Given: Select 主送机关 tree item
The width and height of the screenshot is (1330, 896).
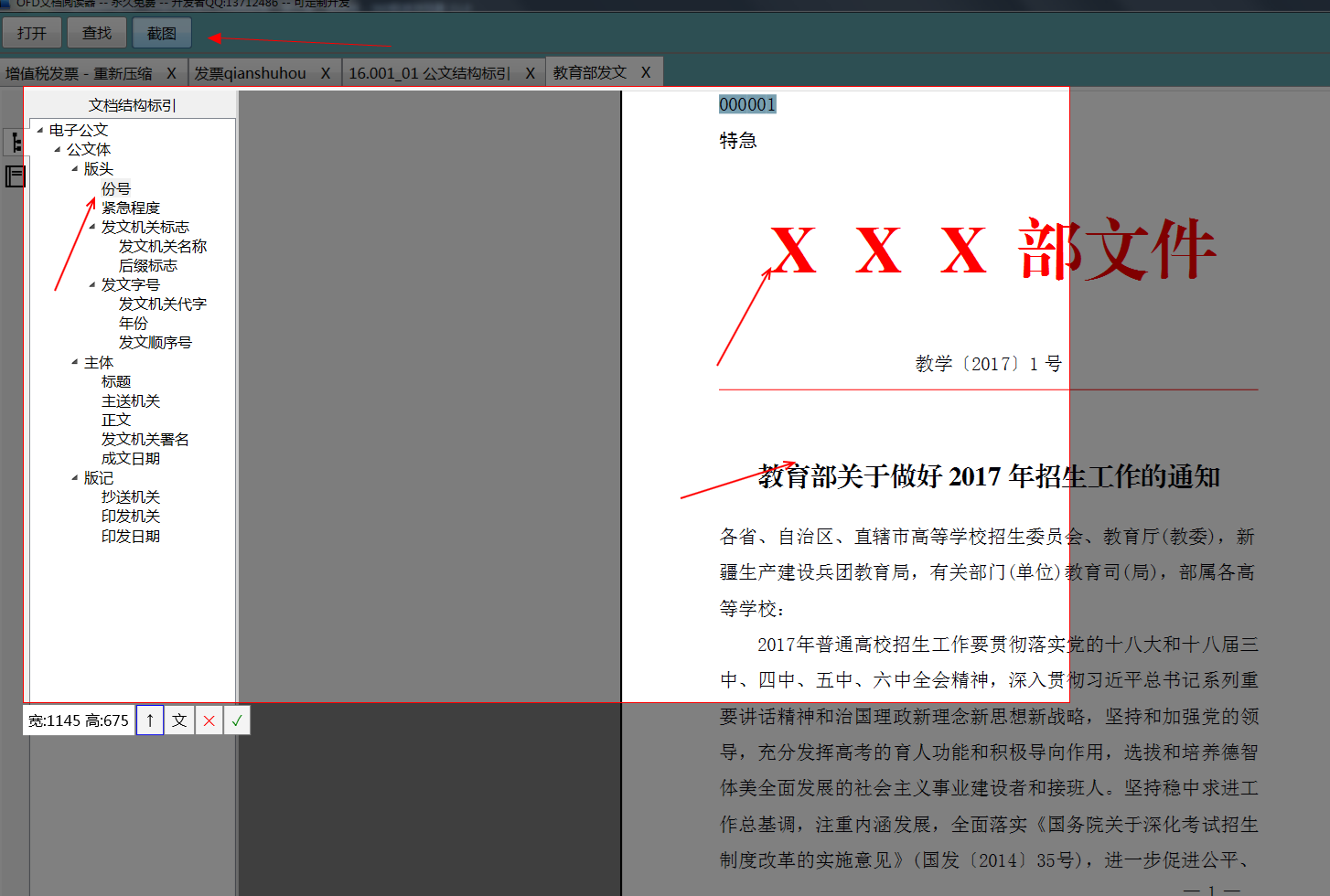Looking at the screenshot, I should 131,400.
